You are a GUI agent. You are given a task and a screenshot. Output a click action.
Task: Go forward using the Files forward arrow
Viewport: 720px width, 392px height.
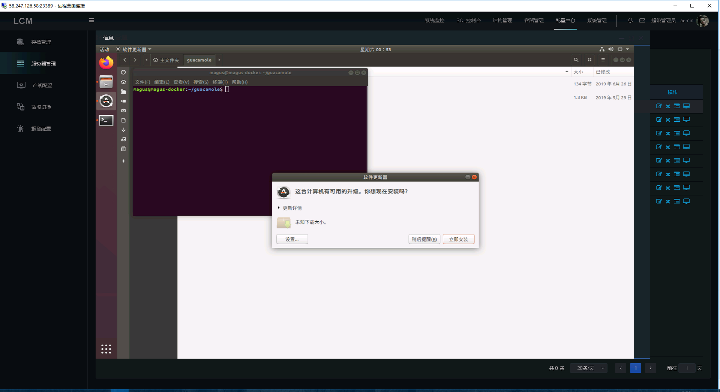point(135,60)
